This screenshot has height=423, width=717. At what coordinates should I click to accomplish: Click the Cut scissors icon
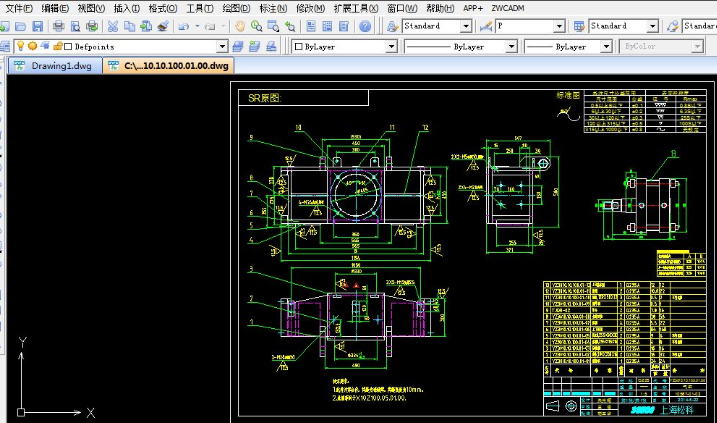click(x=112, y=26)
